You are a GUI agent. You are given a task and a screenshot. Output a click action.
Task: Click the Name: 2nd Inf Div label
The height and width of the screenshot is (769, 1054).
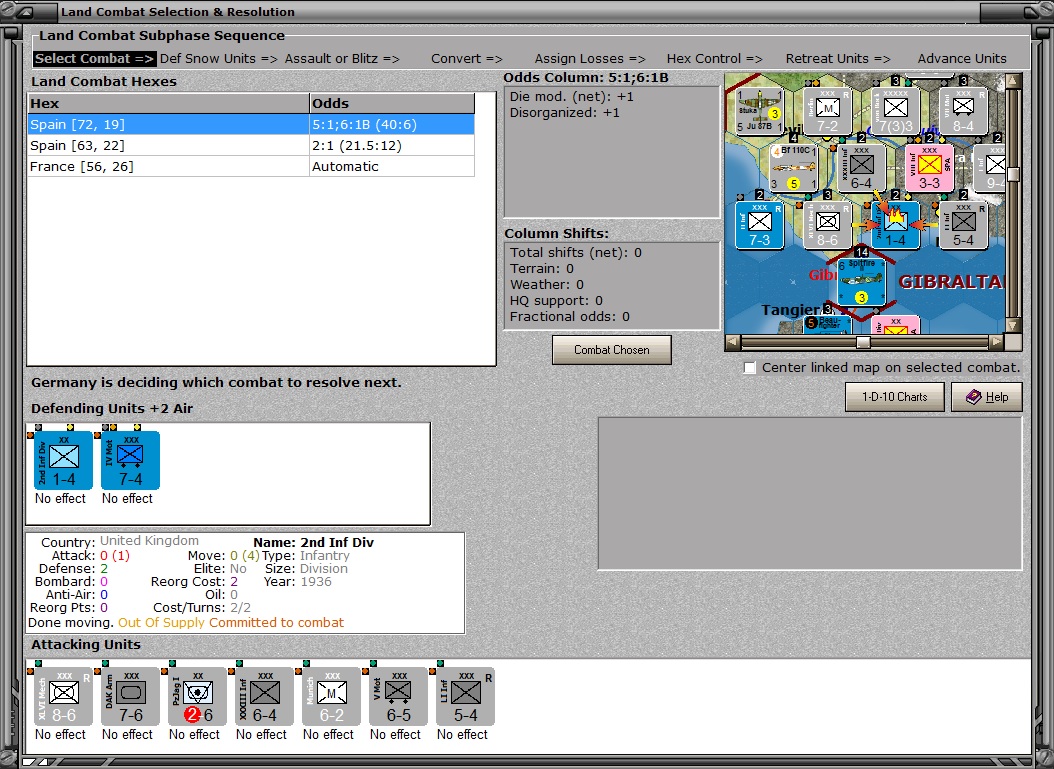point(313,542)
